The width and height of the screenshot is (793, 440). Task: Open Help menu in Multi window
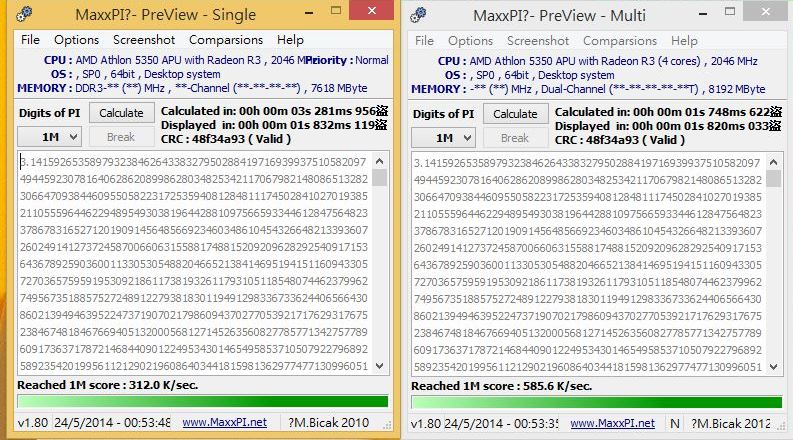(x=684, y=40)
